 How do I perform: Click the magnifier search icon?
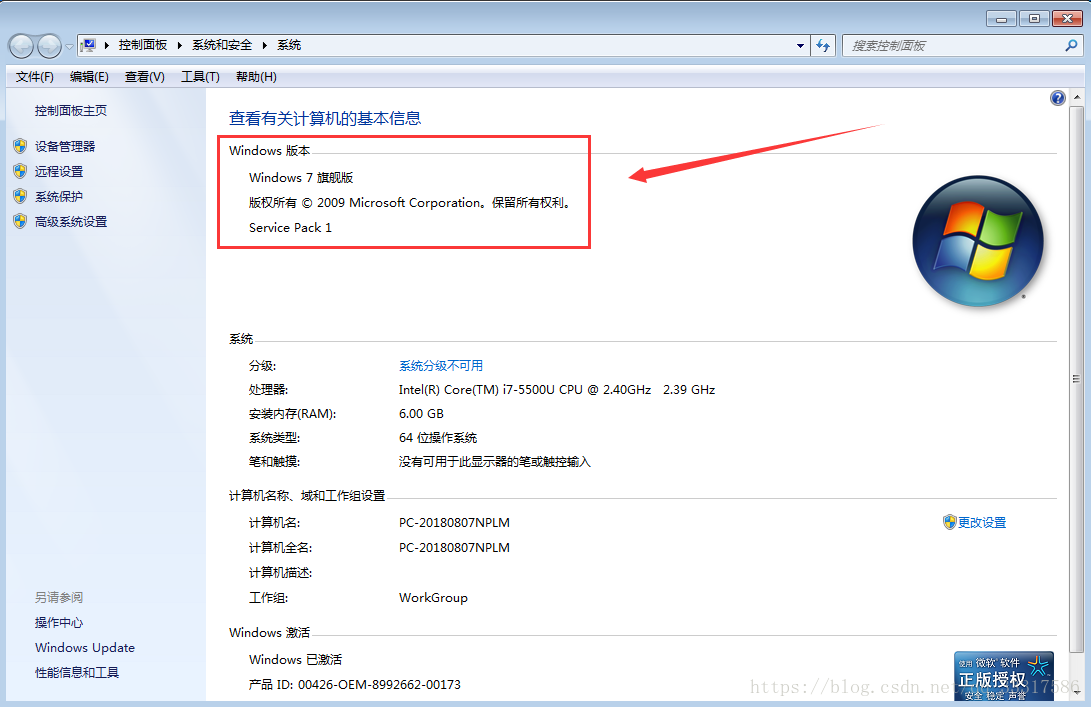(x=1072, y=46)
